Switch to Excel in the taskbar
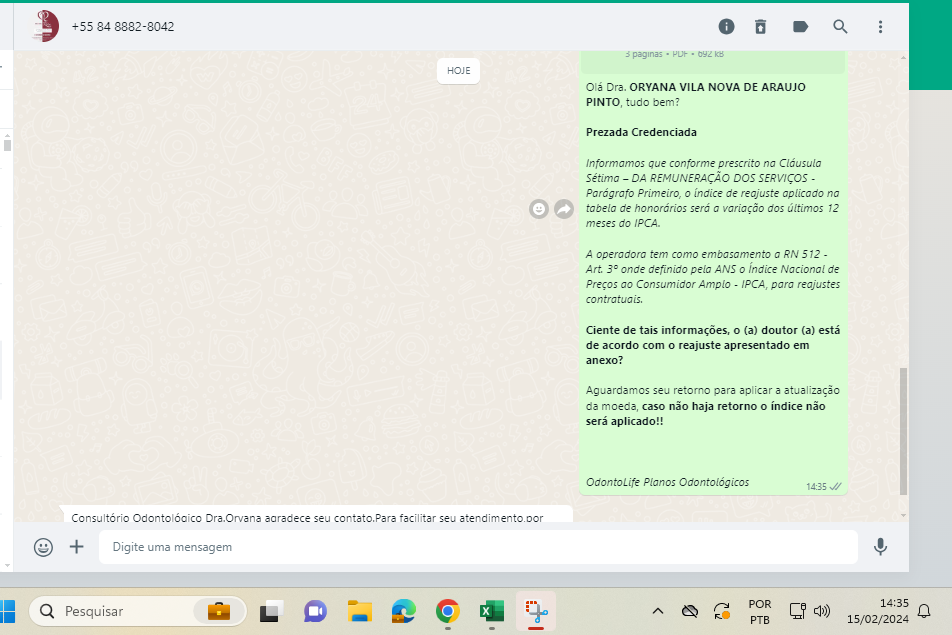The height and width of the screenshot is (635, 952). point(491,611)
